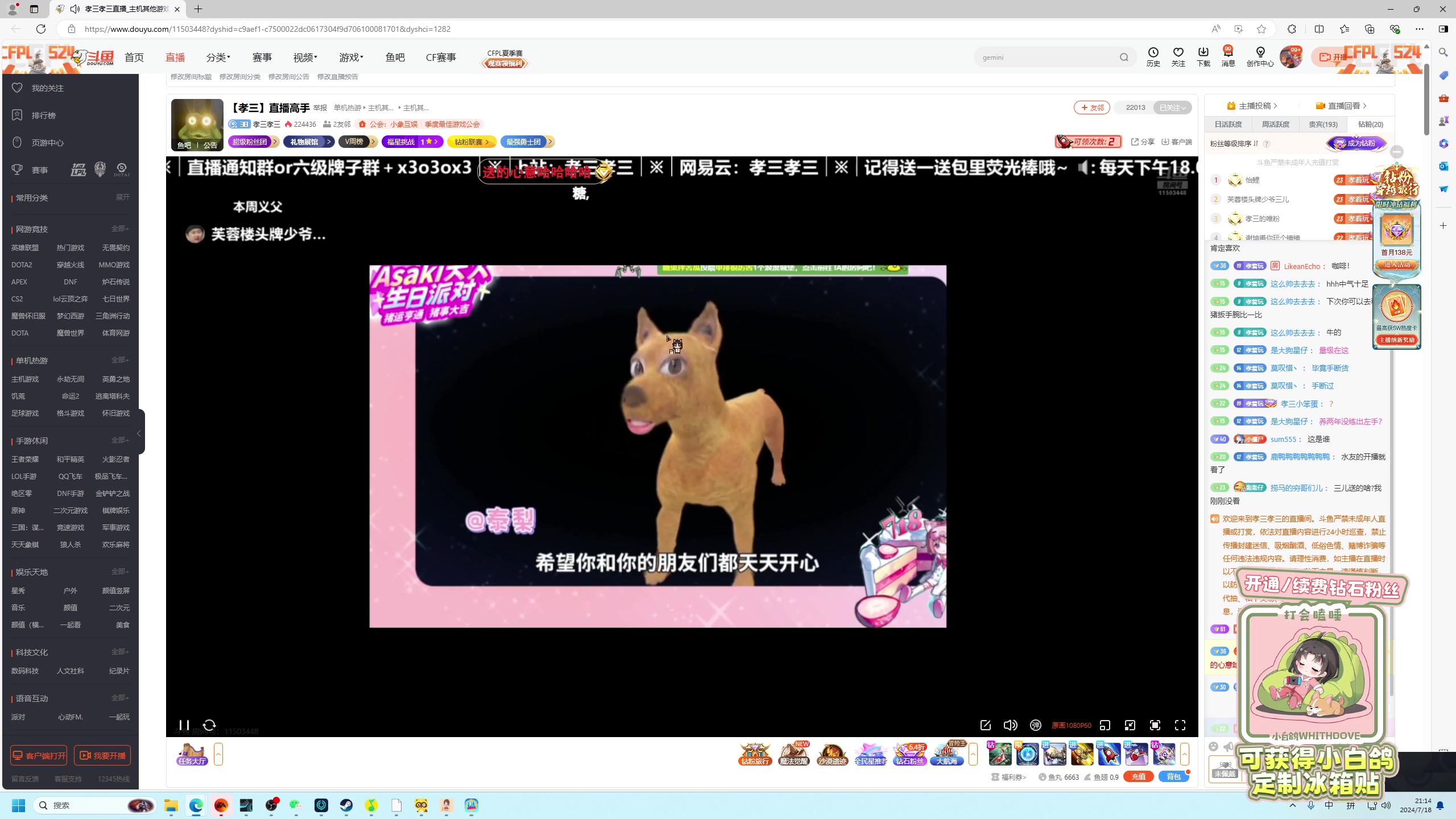Toggle 粉丝等级排序 sort order

pos(1234,144)
